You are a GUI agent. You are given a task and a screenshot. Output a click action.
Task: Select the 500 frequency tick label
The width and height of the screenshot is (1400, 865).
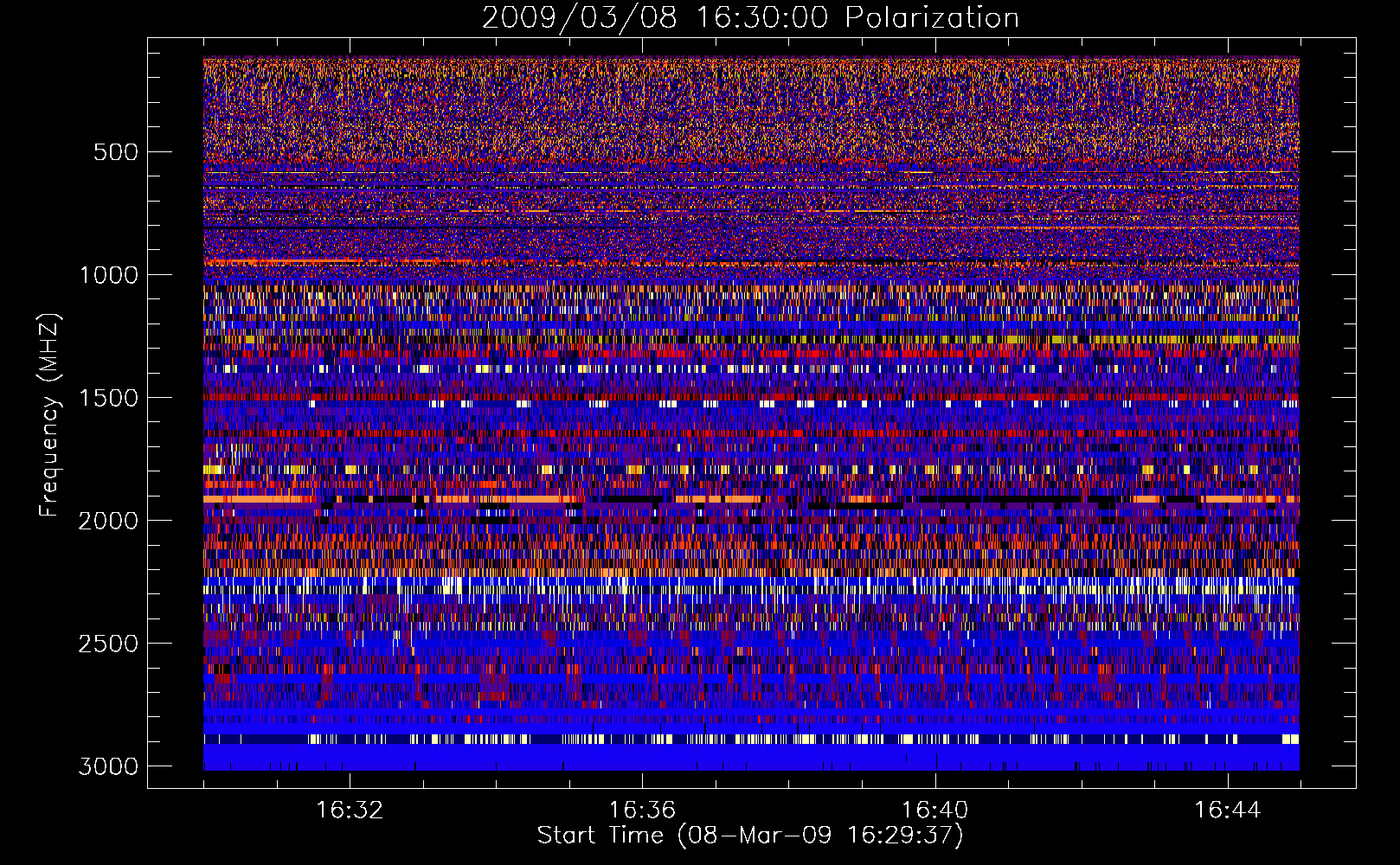pos(115,152)
